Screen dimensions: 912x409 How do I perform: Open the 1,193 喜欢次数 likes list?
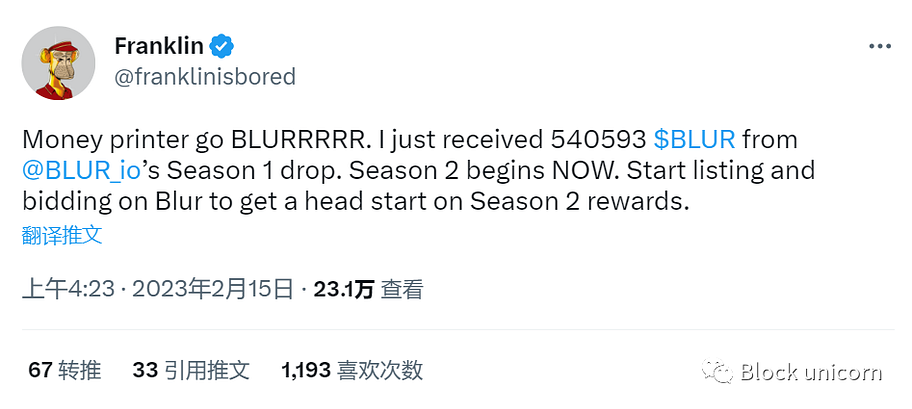352,370
